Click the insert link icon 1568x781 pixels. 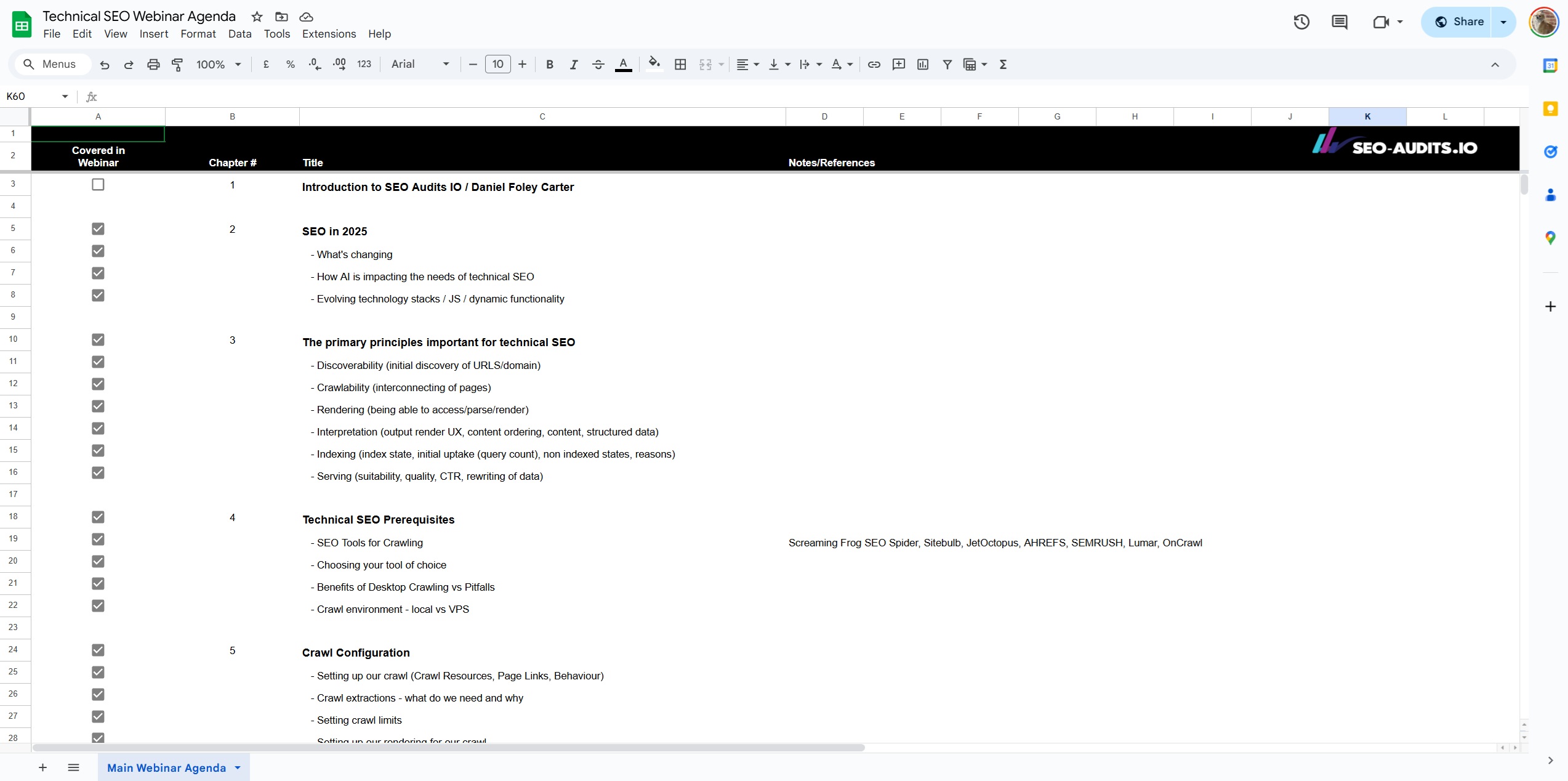(874, 64)
